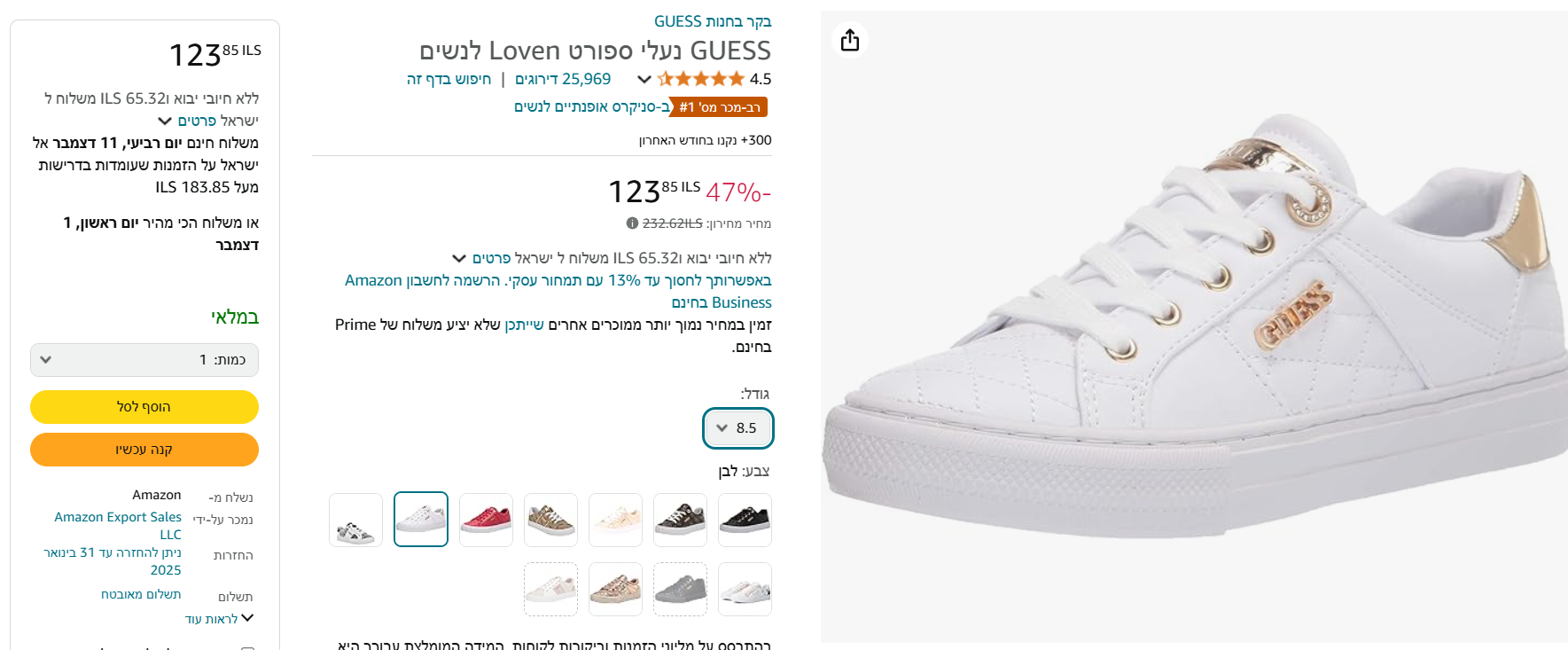Click the #1 best seller badge
1568x650 pixels.
719,107
